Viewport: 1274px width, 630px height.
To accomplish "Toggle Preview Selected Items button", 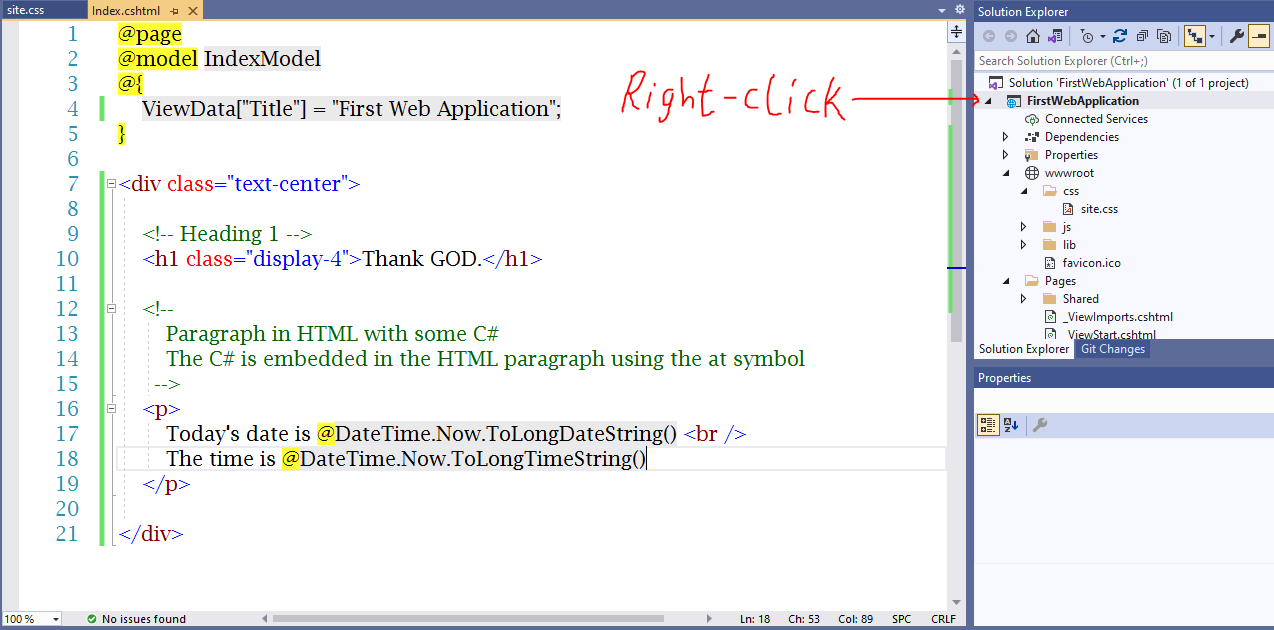I will coord(1259,36).
